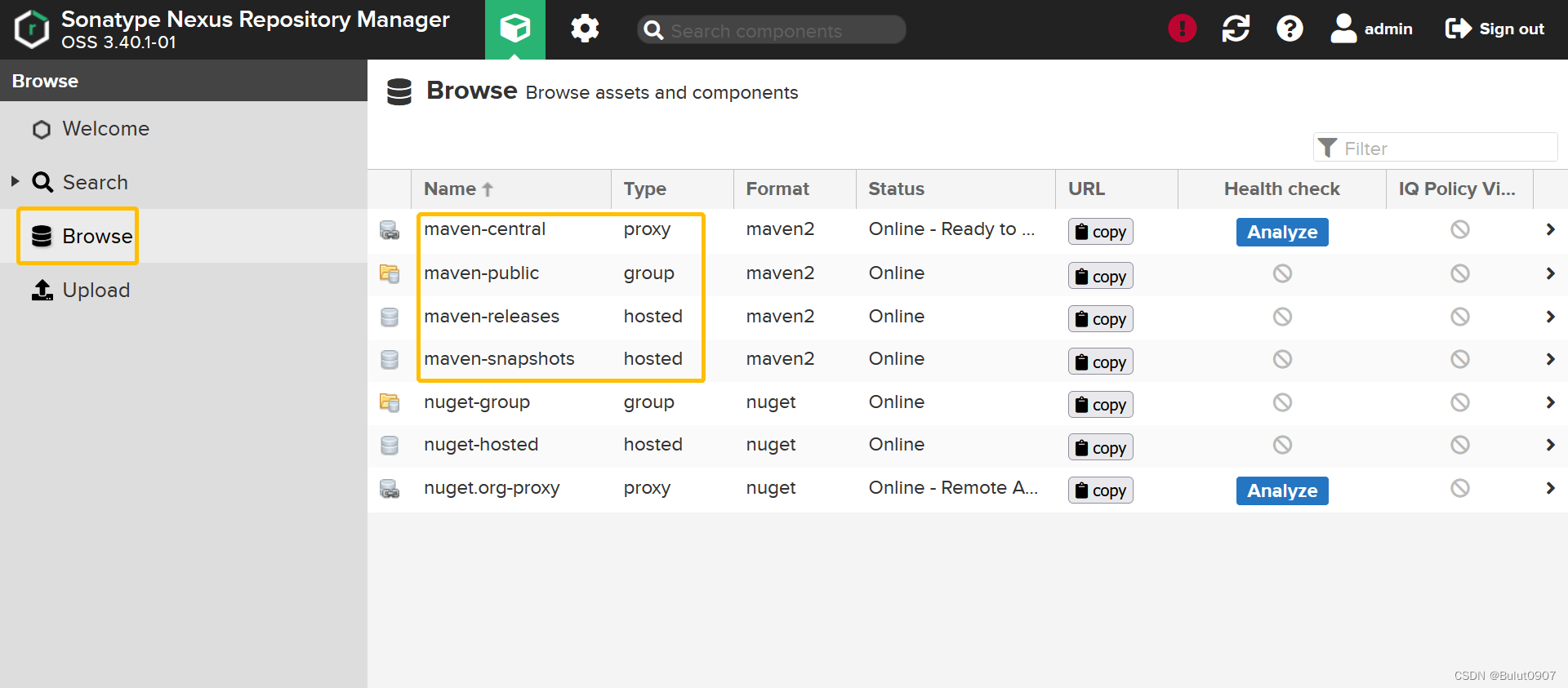Viewport: 1568px width, 688px height.
Task: Sort by the Format column header
Action: tap(795, 189)
